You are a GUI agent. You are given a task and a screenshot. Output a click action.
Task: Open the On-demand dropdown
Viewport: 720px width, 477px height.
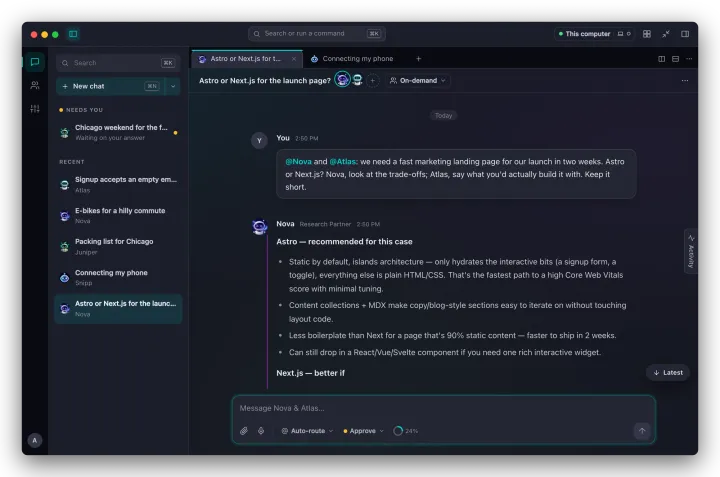pyautogui.click(x=418, y=81)
